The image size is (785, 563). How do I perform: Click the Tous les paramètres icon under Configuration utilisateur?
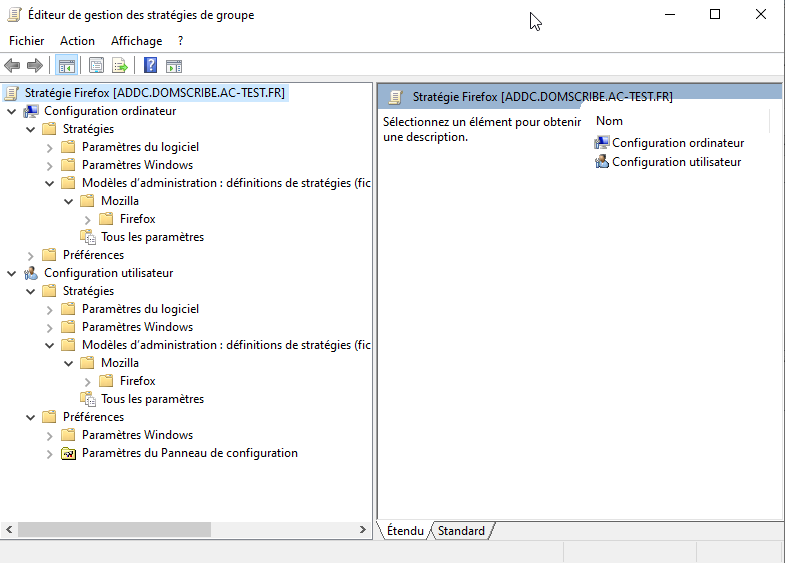point(88,399)
